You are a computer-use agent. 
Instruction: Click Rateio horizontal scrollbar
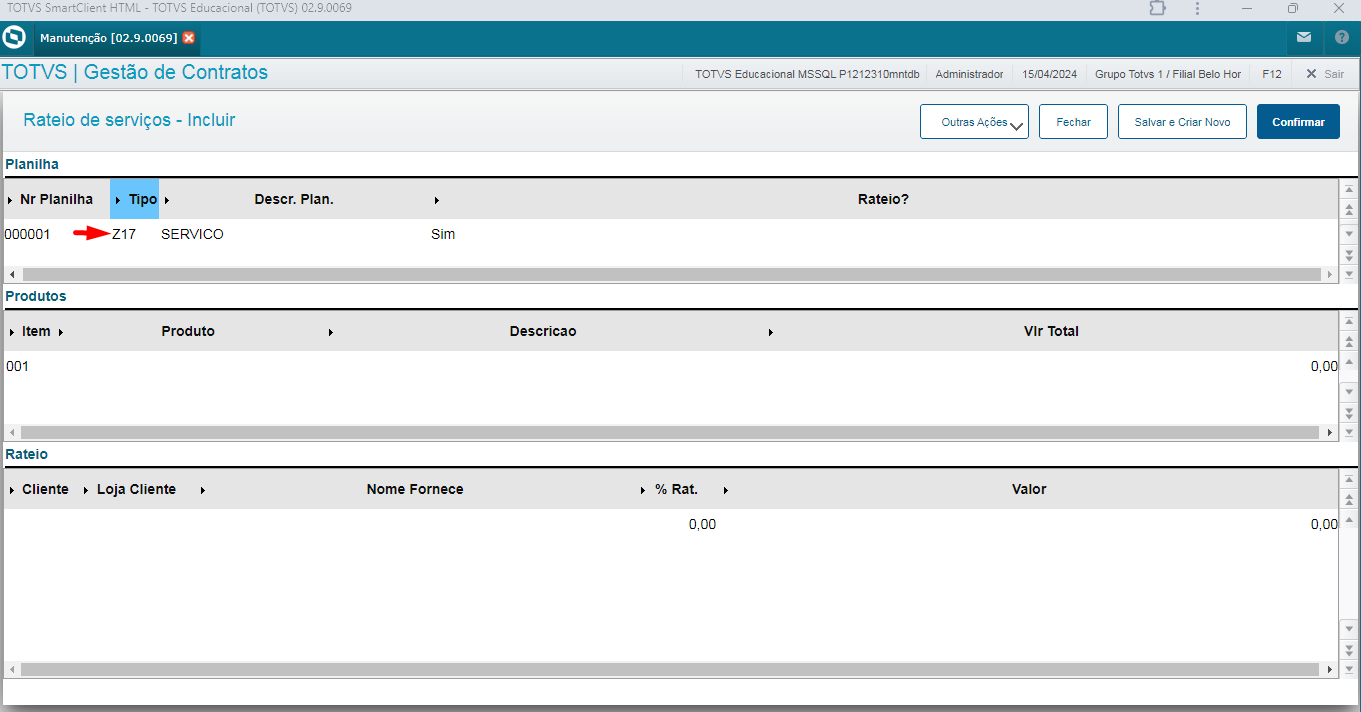click(x=671, y=669)
